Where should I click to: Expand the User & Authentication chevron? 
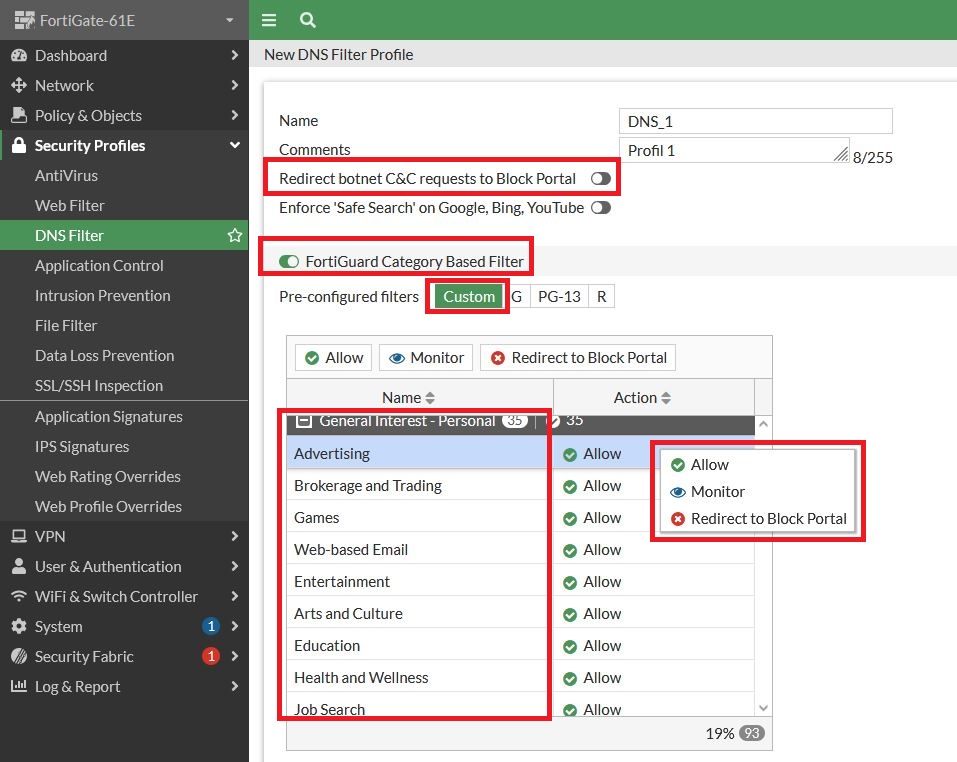(x=235, y=566)
